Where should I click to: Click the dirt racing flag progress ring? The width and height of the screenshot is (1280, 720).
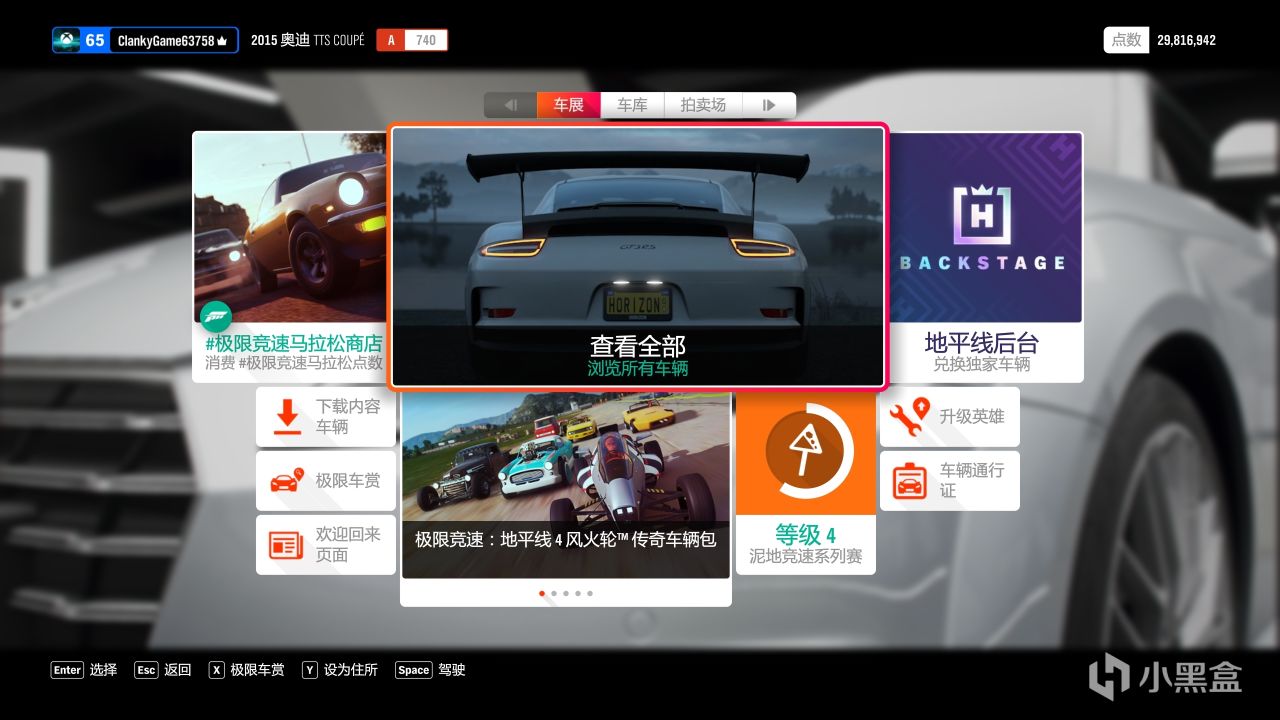click(805, 452)
